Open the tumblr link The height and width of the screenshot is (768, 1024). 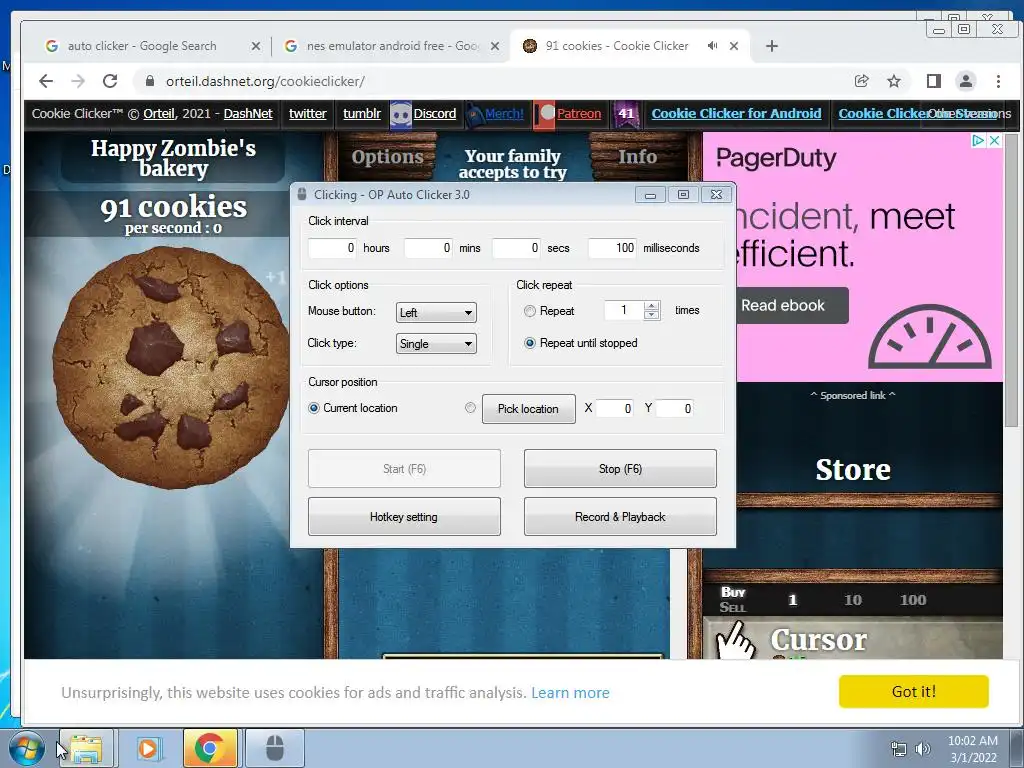pyautogui.click(x=362, y=114)
